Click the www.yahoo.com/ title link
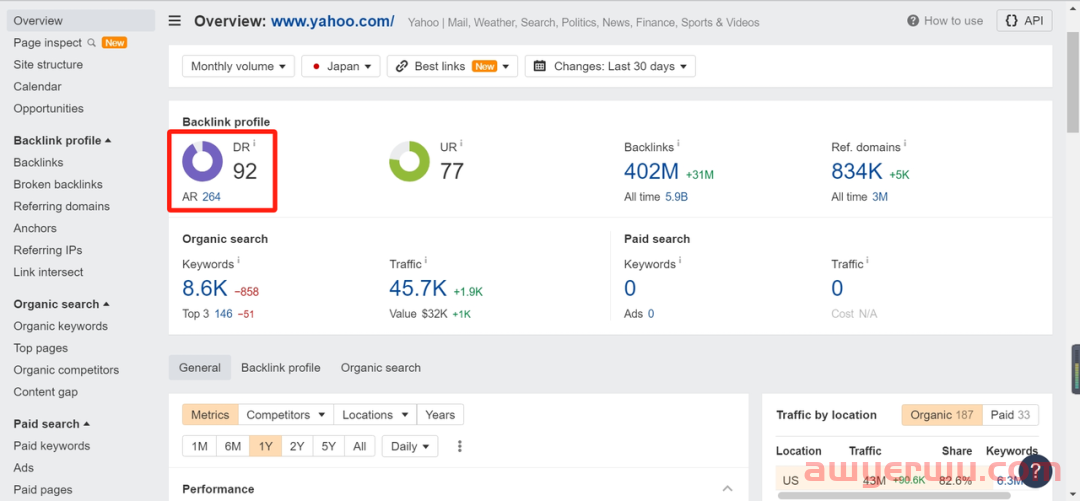This screenshot has width=1080, height=501. click(333, 21)
